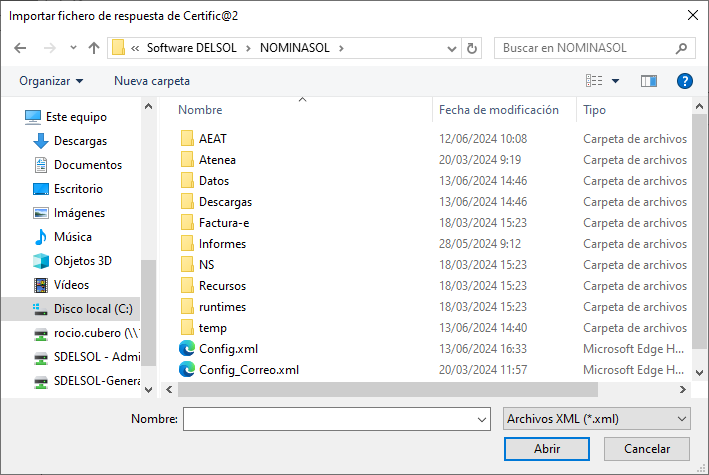
Task: Create a Nueva carpeta
Action: click(x=151, y=81)
